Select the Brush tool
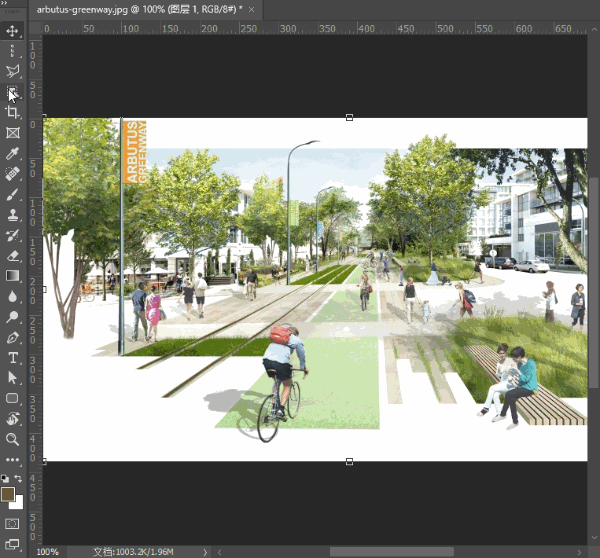 pos(12,194)
